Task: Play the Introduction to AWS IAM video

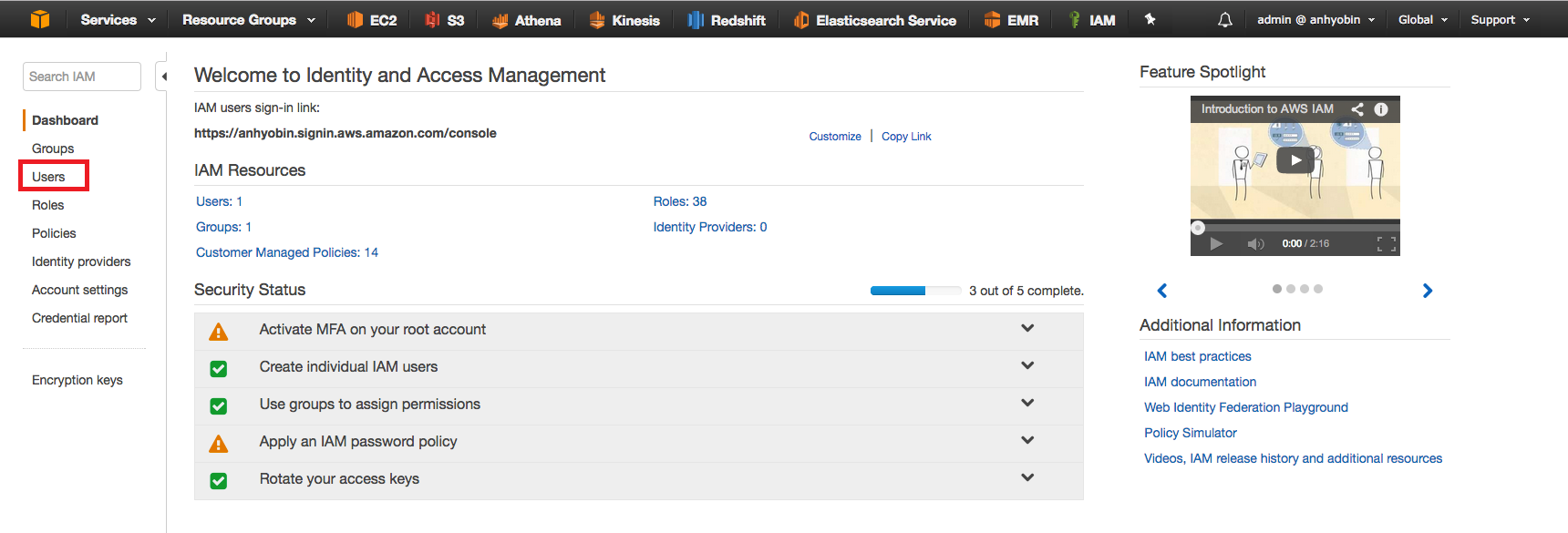Action: click(1295, 160)
